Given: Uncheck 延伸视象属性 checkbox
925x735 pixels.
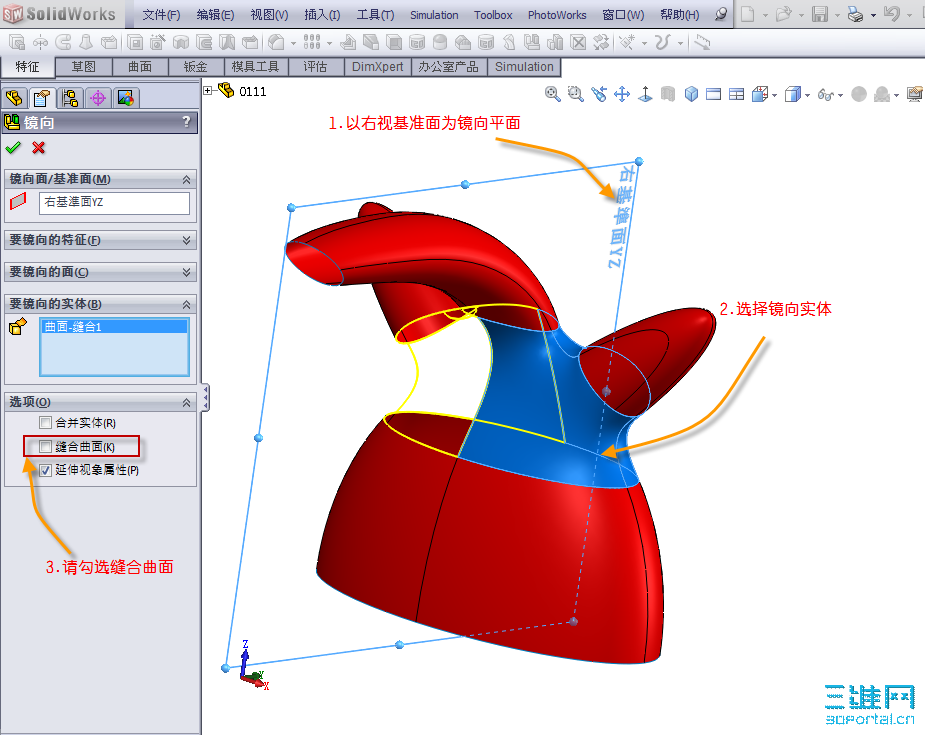Looking at the screenshot, I should [45, 470].
